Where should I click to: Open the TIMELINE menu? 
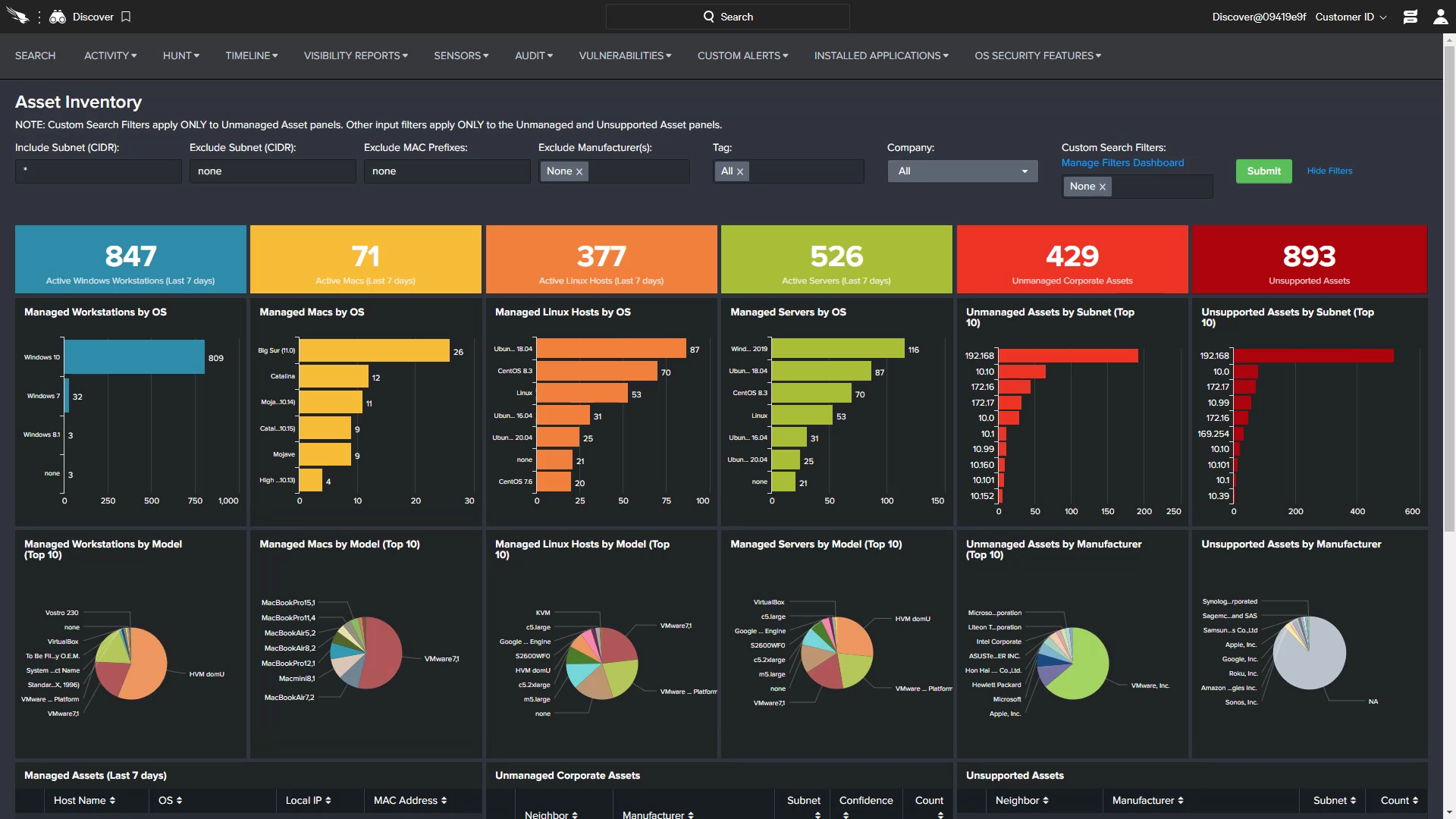coord(250,55)
